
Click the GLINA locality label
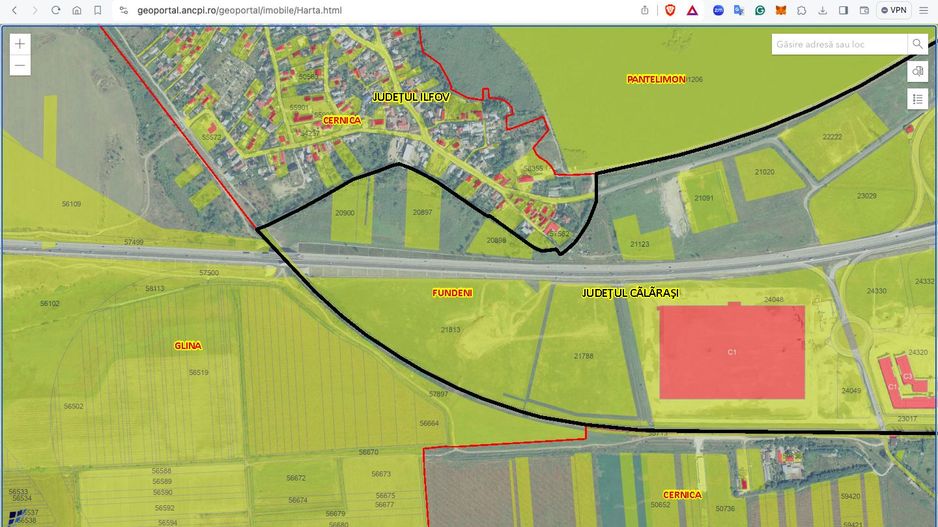[x=188, y=346]
